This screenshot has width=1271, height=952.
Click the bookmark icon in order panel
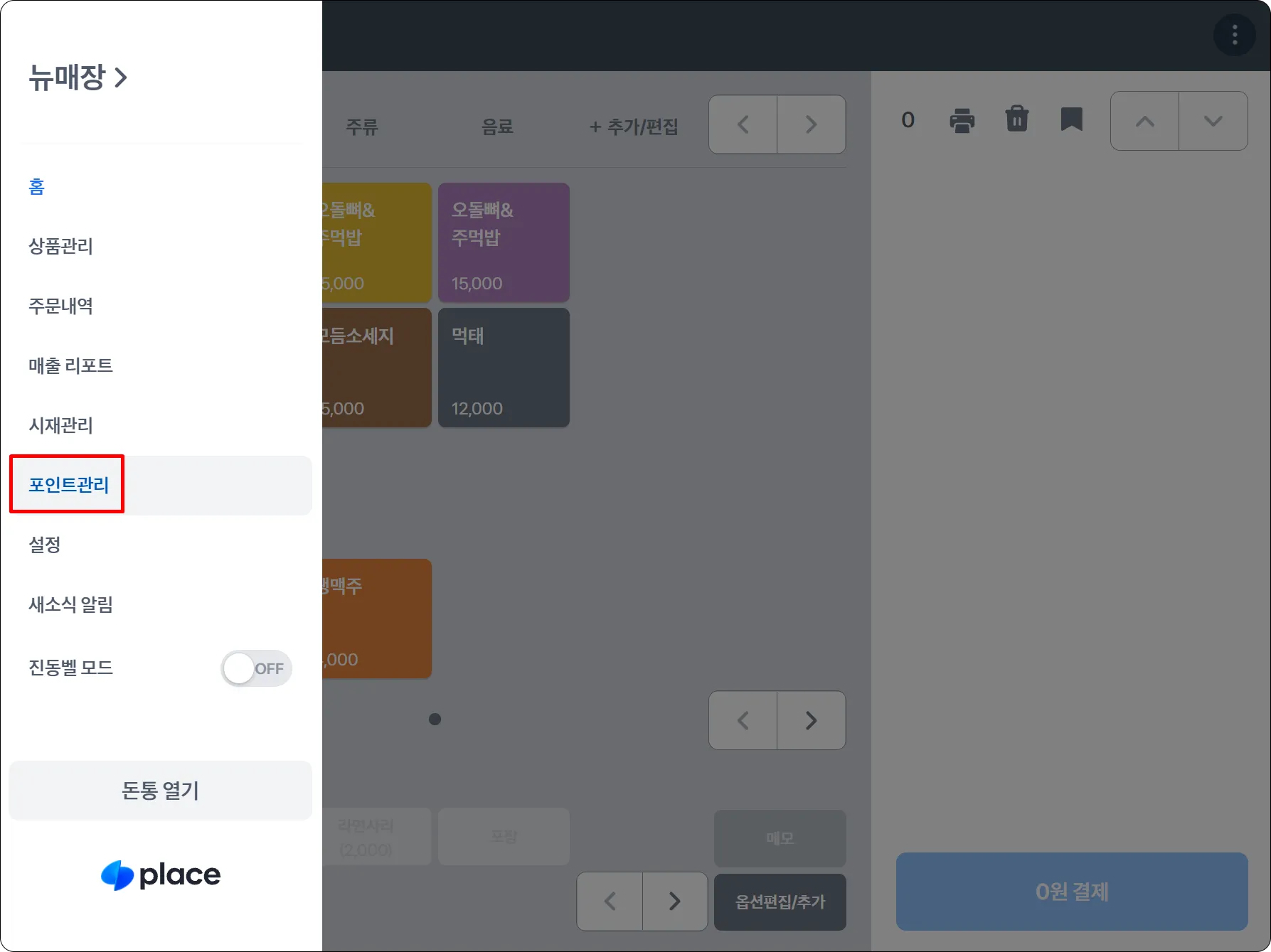(x=1071, y=119)
